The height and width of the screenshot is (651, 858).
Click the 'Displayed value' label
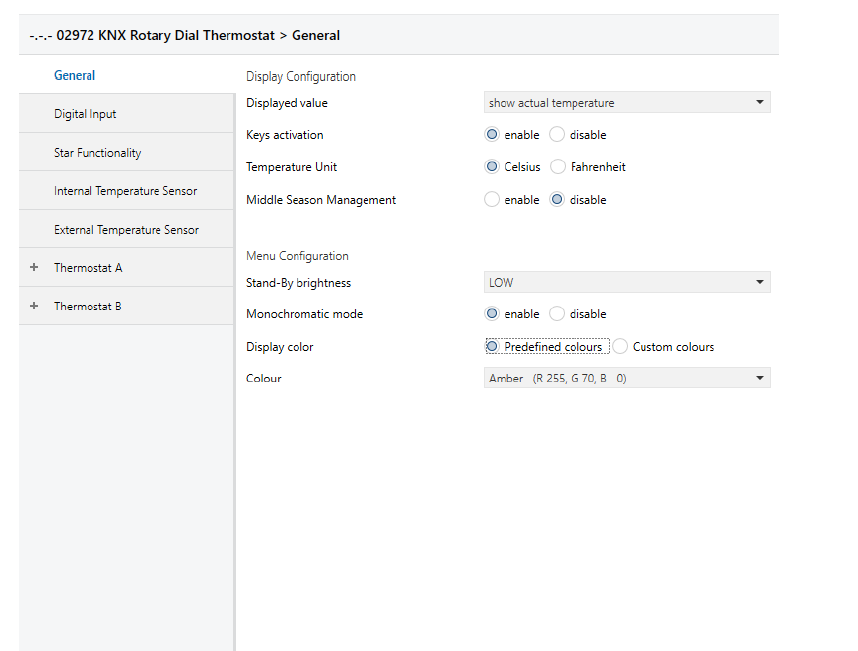tap(287, 103)
